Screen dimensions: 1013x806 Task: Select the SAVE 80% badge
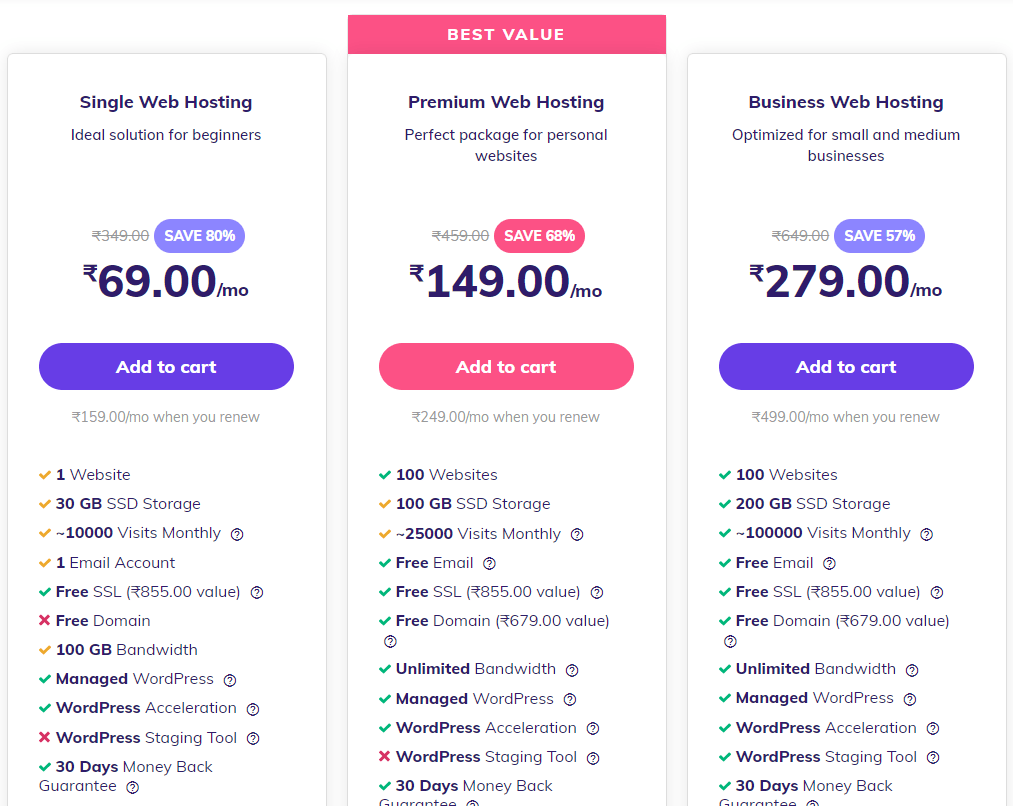pyautogui.click(x=200, y=236)
